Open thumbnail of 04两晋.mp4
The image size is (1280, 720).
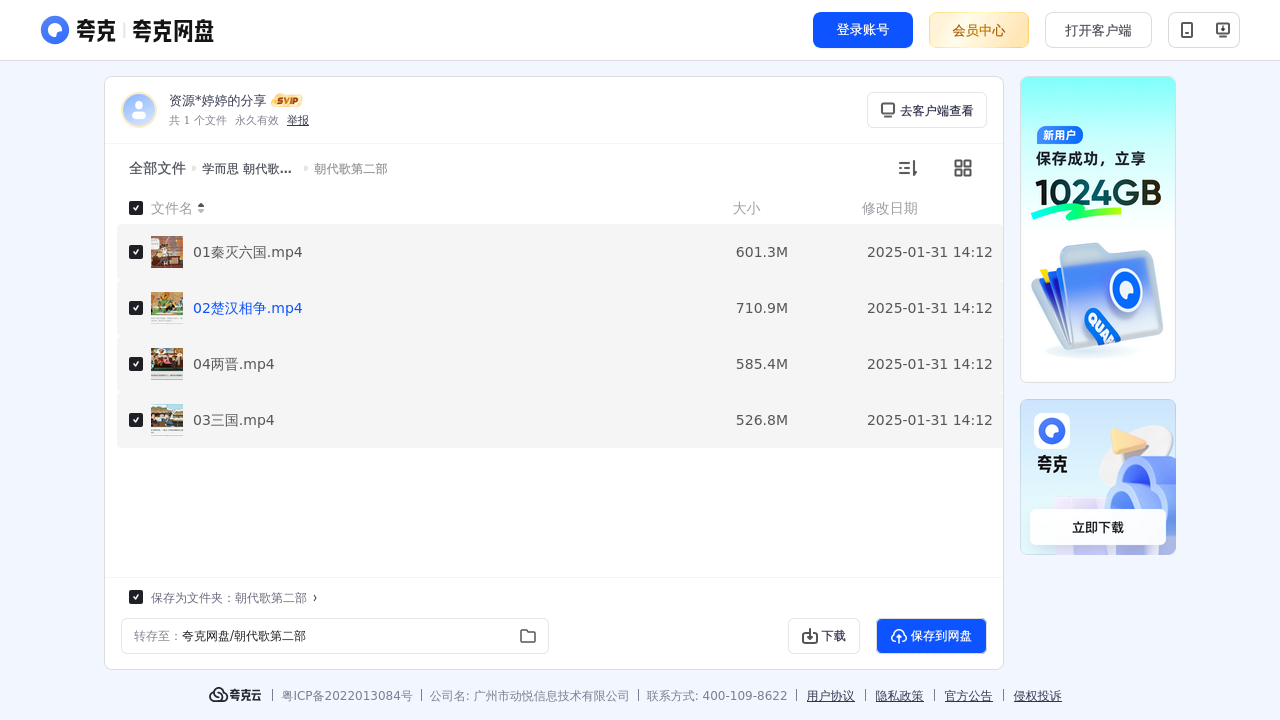point(167,364)
